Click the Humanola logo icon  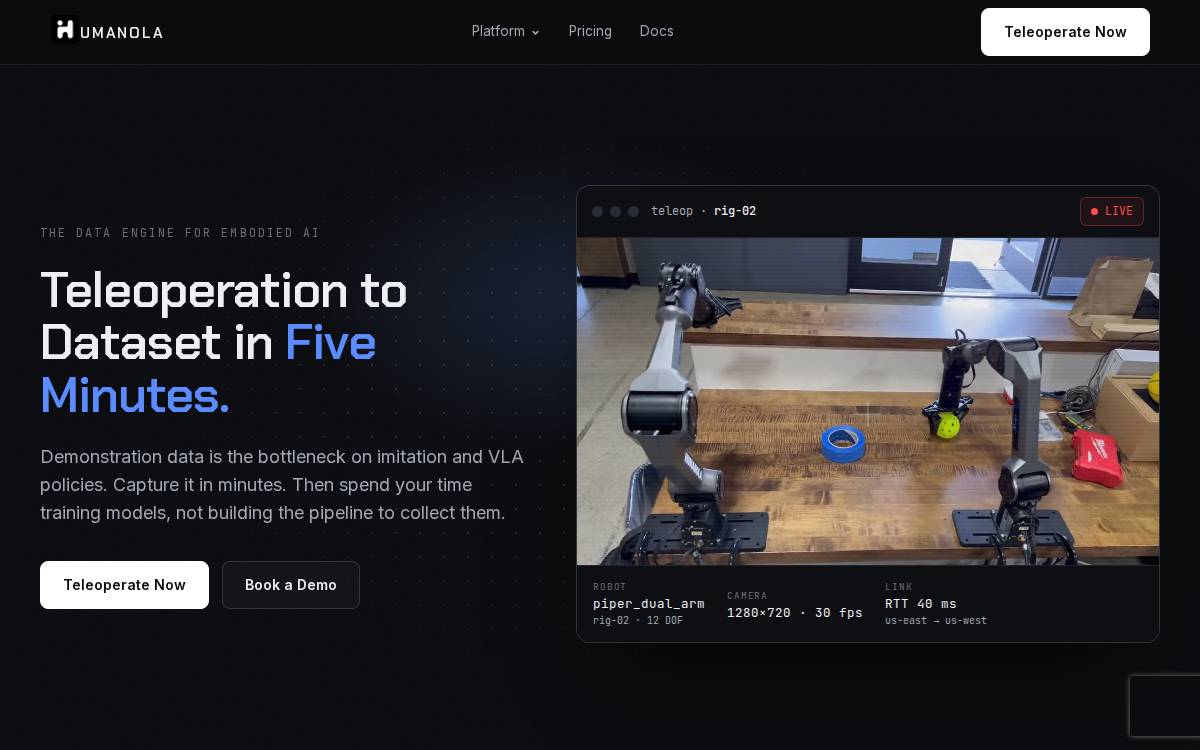(x=64, y=30)
